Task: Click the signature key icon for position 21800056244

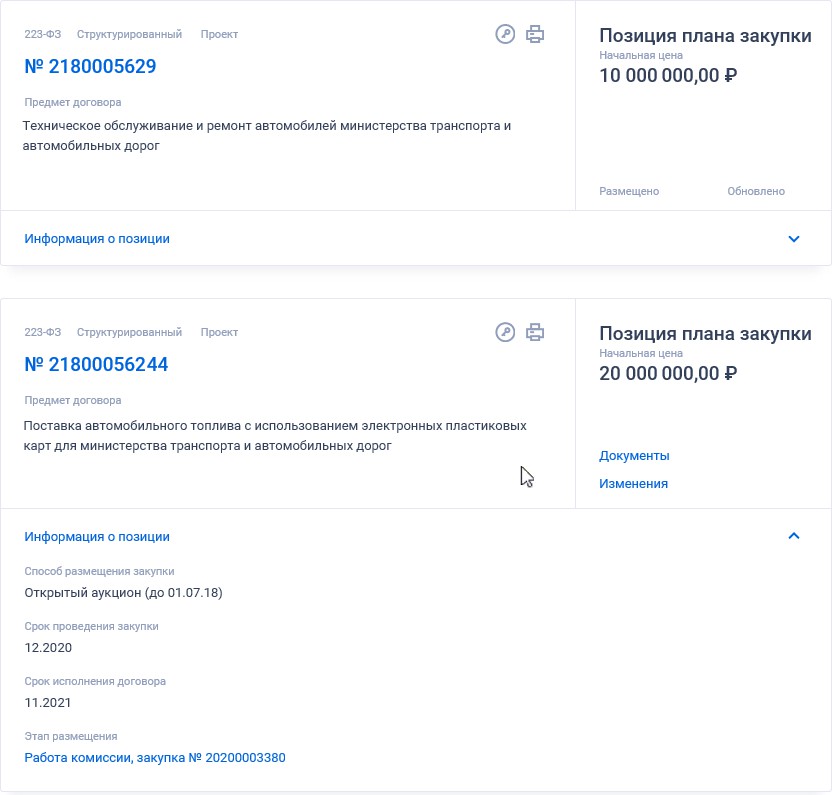Action: (505, 332)
